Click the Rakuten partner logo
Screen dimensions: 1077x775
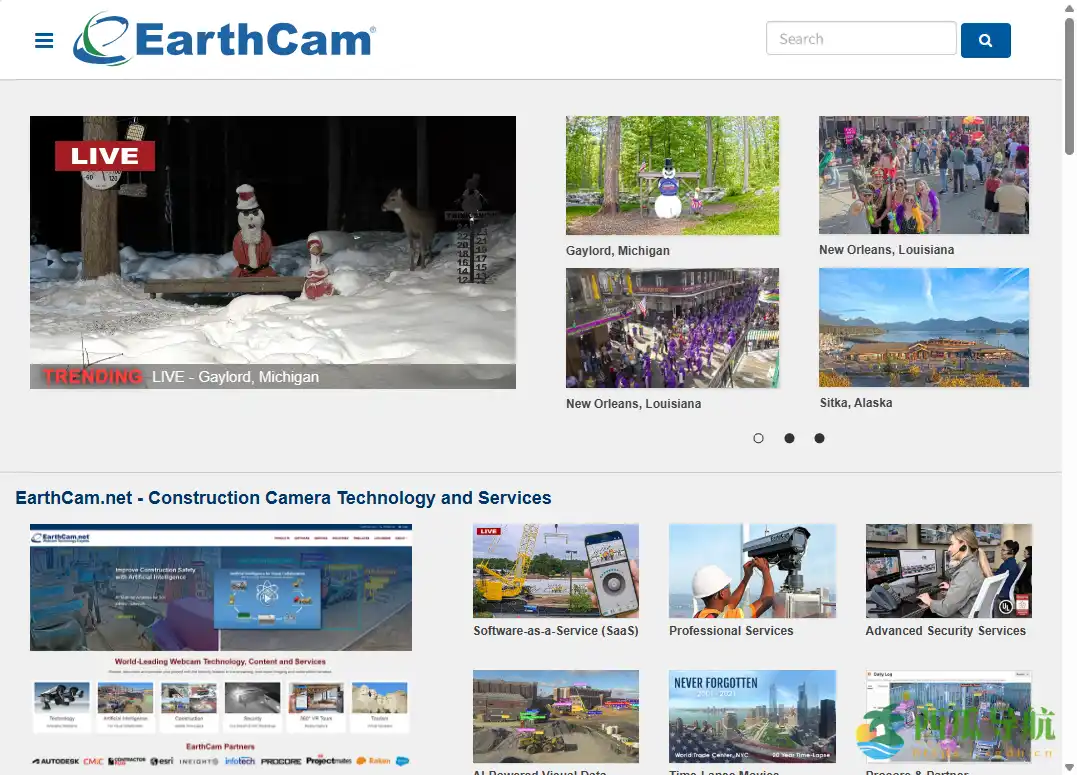point(375,760)
